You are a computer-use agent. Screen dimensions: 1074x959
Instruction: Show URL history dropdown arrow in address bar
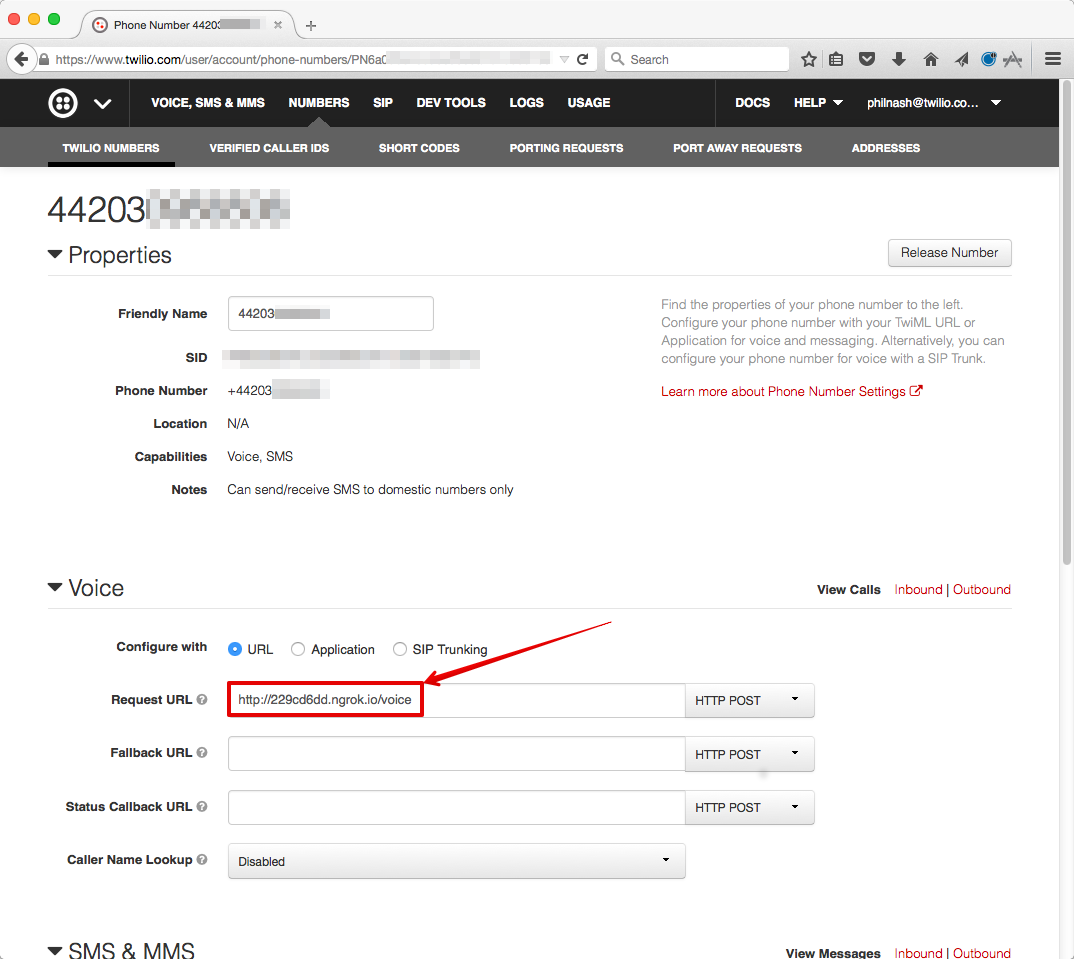[x=564, y=60]
